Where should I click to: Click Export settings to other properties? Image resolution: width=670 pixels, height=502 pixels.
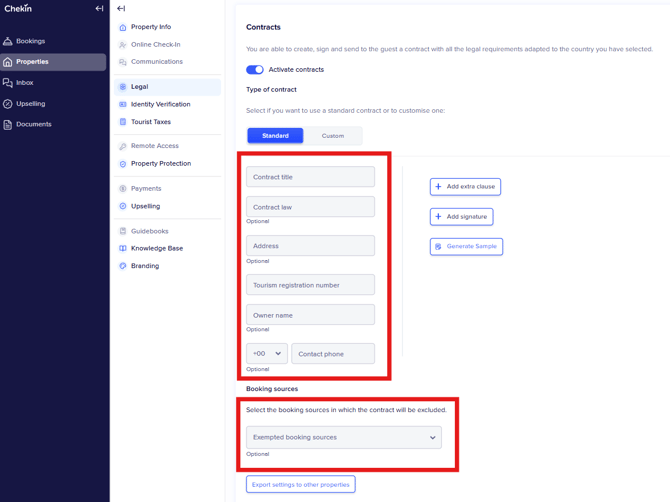[301, 484]
